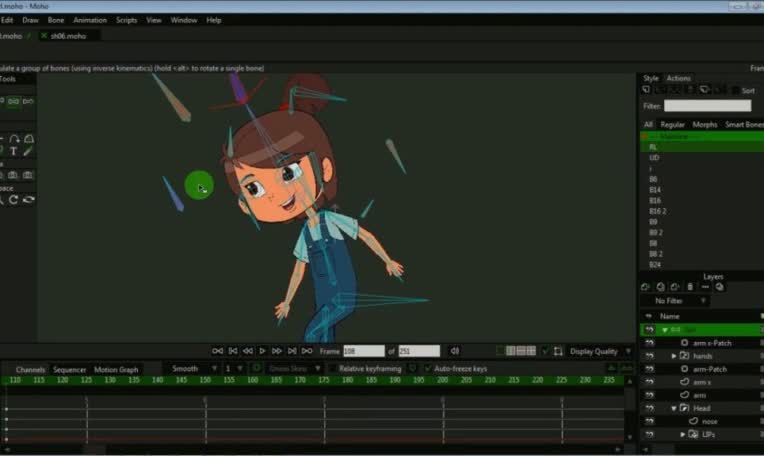This screenshot has width=764, height=456.
Task: Click the current Frame number field
Action: [x=363, y=351]
